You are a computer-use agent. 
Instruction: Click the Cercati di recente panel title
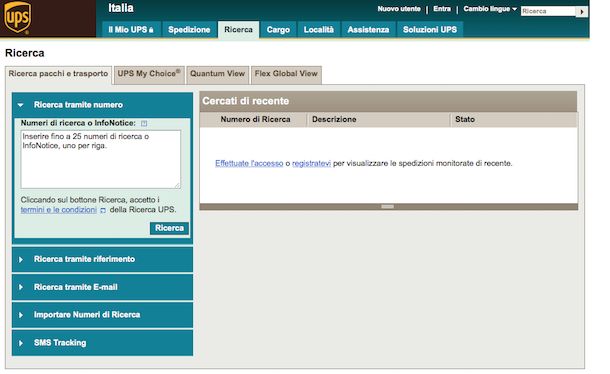coord(245,101)
